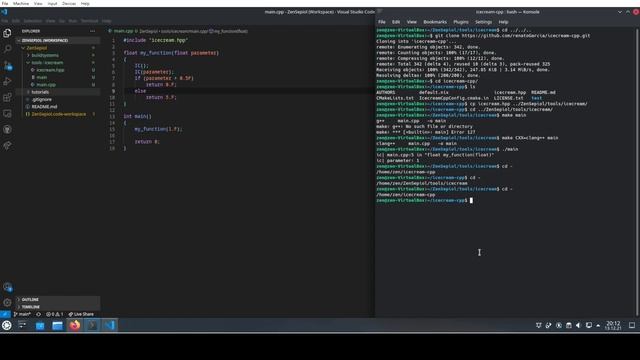Expand the TIMELINE panel

57,307
